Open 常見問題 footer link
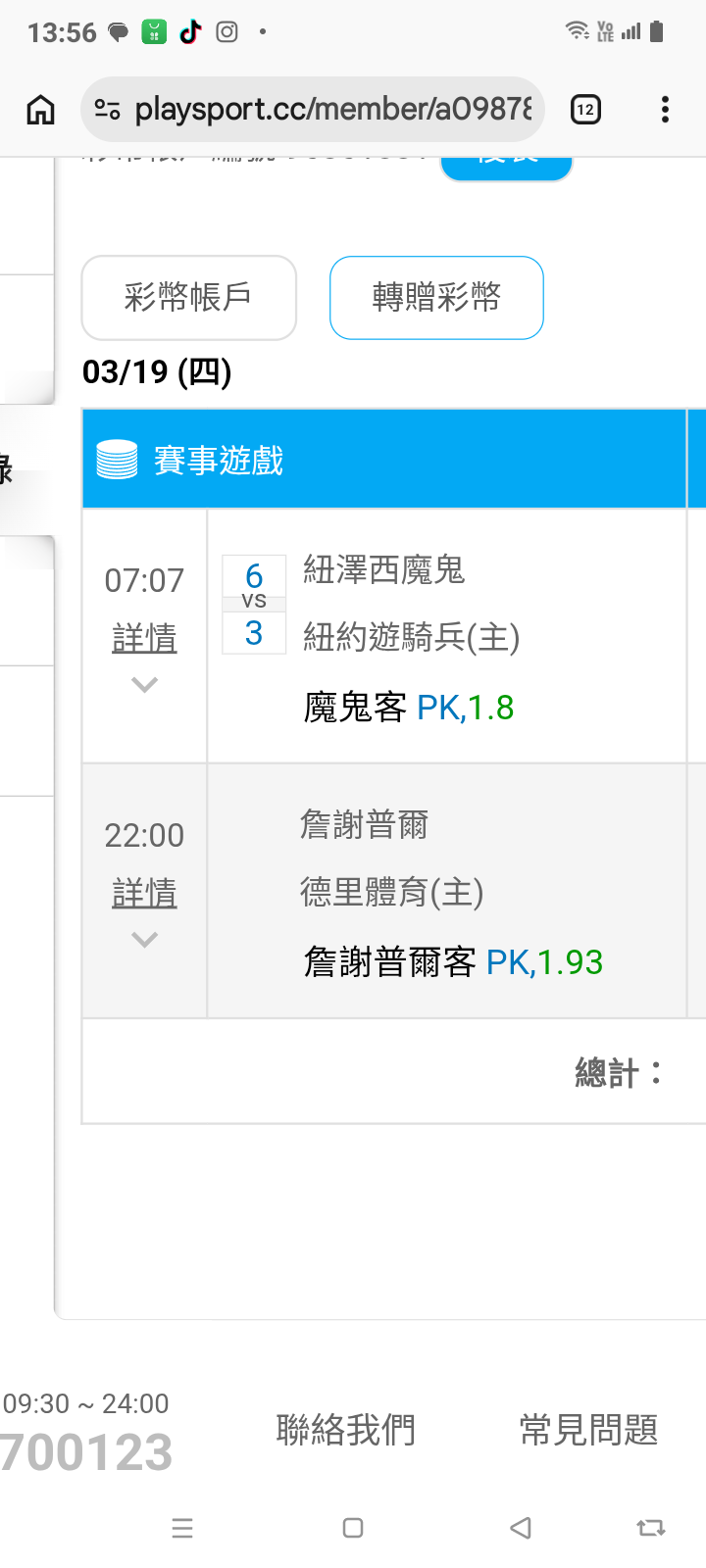The width and height of the screenshot is (706, 1568). pos(588,1430)
